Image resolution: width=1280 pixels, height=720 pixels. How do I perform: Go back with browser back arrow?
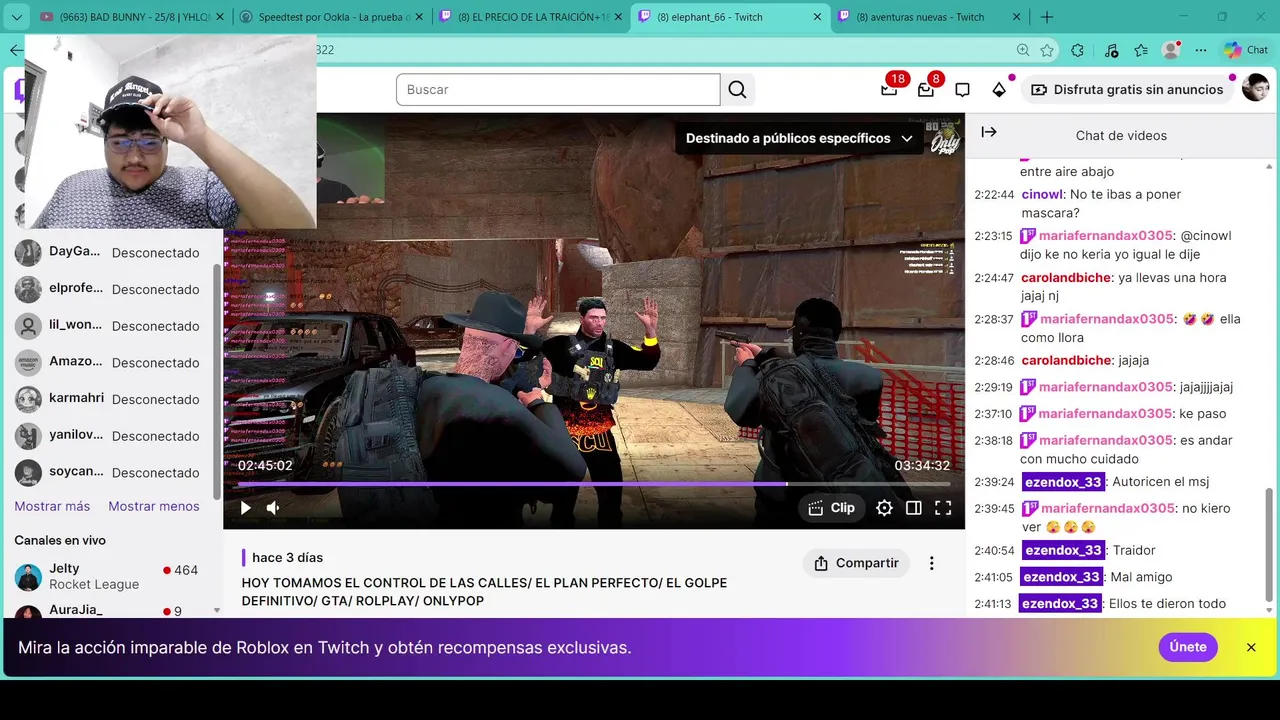15,50
